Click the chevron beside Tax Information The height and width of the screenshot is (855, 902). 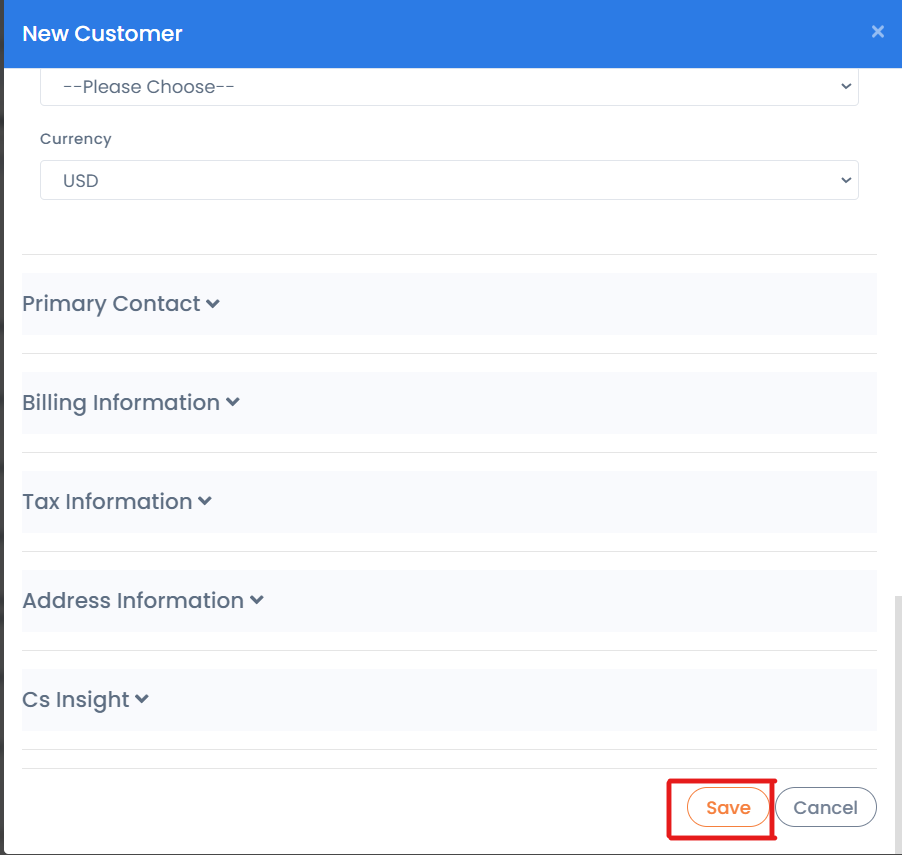[205, 501]
